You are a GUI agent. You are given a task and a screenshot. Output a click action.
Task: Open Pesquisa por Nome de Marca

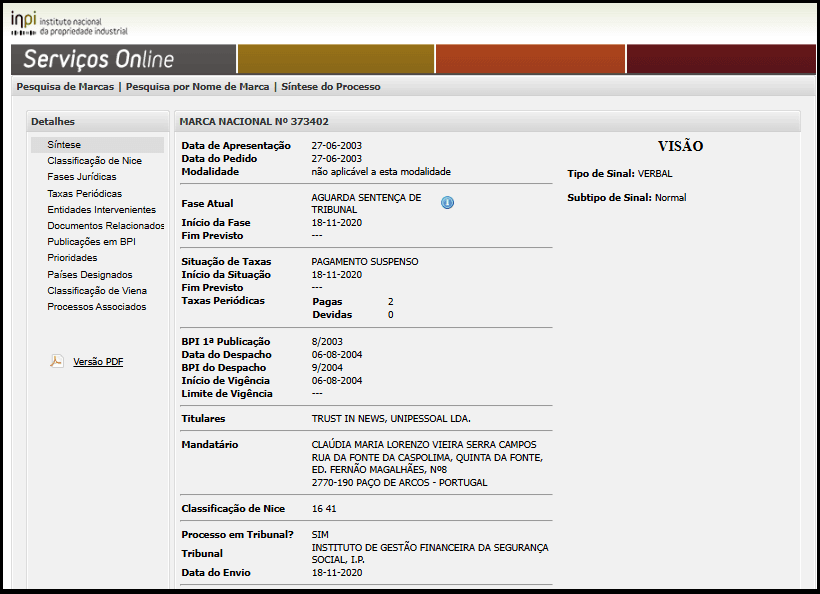(197, 87)
